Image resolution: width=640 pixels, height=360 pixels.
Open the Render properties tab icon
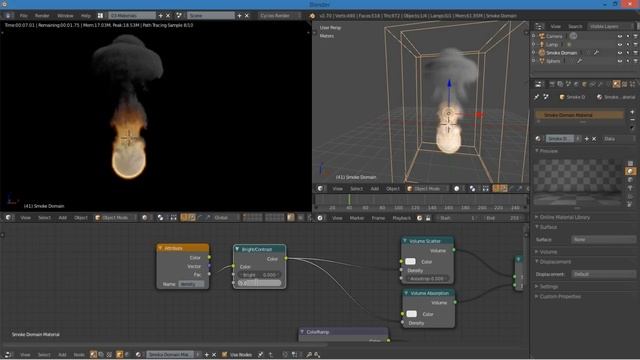pos(552,84)
